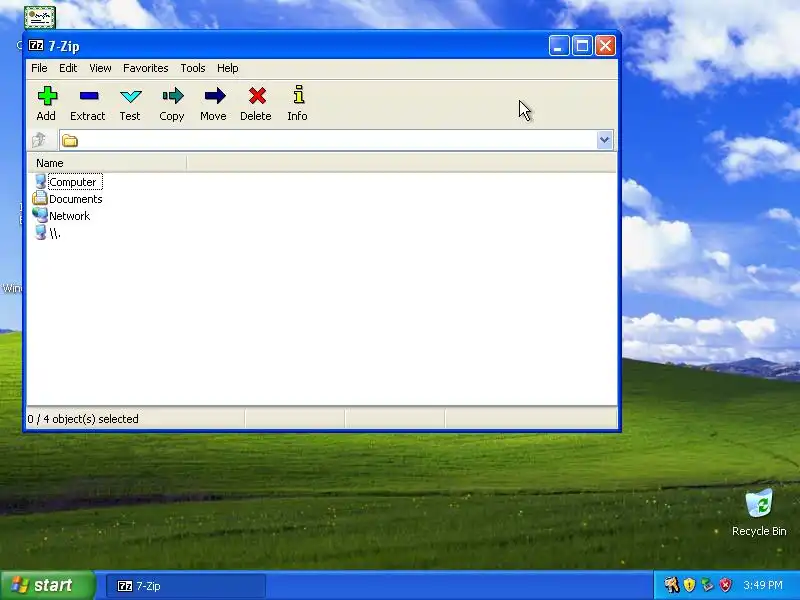Click the taskbar clock showing 3:49 PM
This screenshot has width=800, height=600.
[x=763, y=585]
